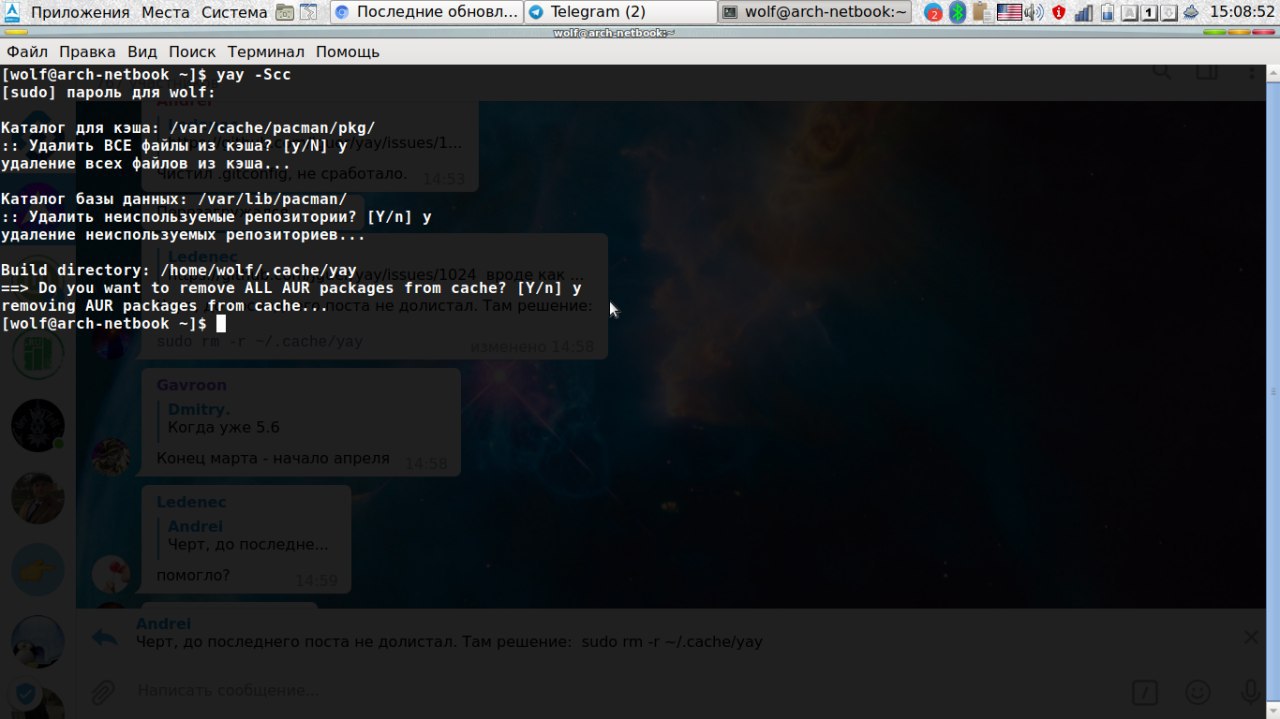Click the red shield info tray icon
The image size is (1280, 719).
coord(1058,12)
